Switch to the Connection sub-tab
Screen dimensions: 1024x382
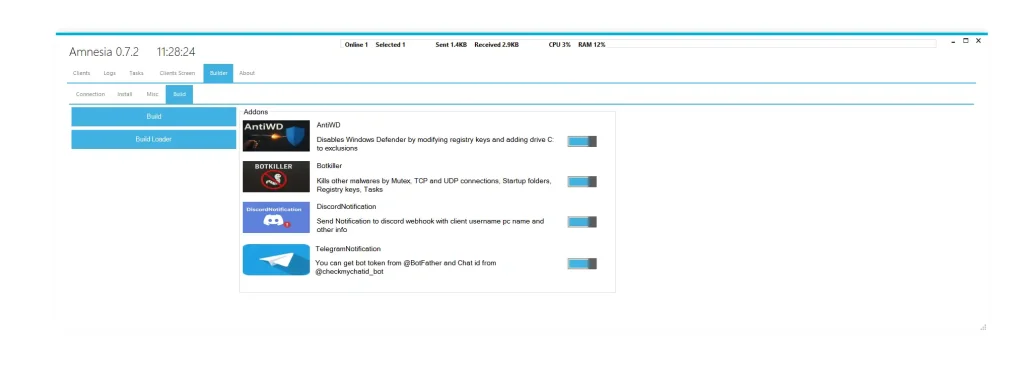[90, 94]
